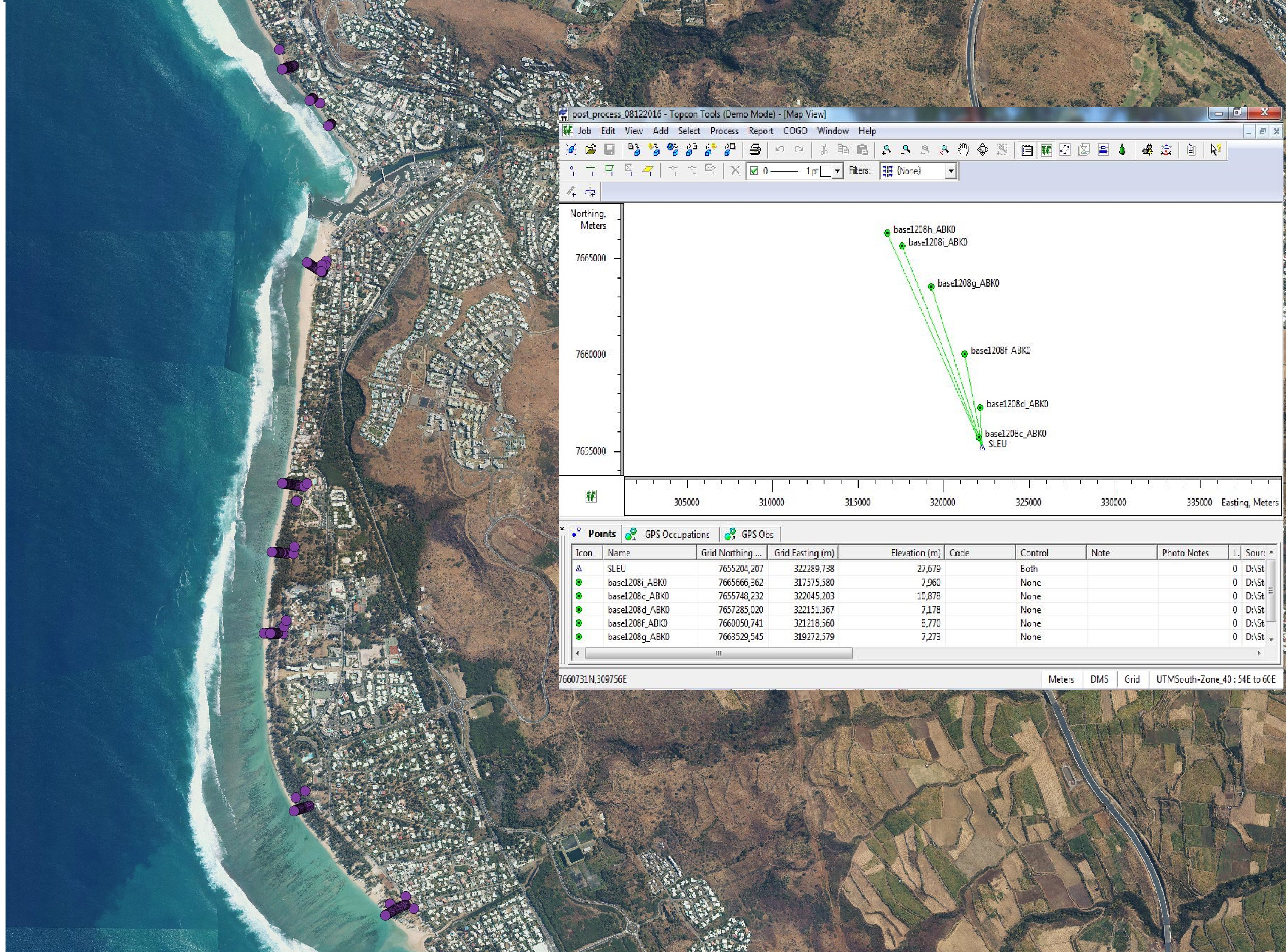Select the Zoom In magnifier tool
The height and width of the screenshot is (952, 1286).
887,150
